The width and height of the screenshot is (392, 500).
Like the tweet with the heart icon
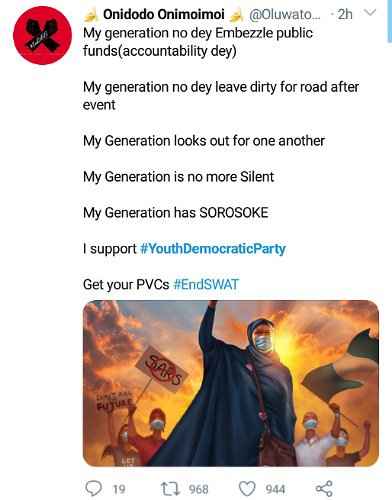247,489
